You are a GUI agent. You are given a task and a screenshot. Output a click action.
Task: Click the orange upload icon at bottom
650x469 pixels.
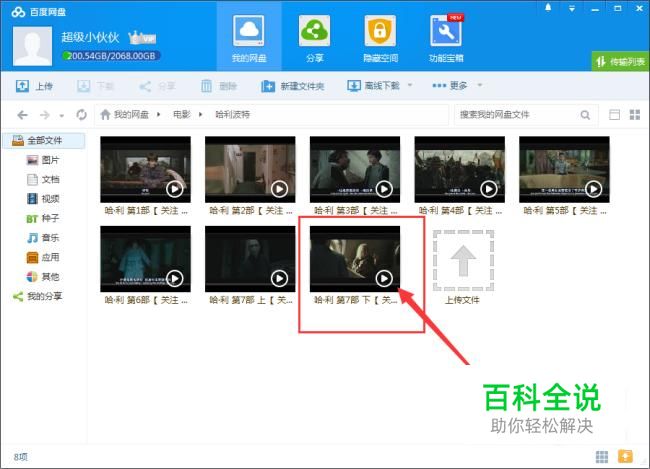625,456
